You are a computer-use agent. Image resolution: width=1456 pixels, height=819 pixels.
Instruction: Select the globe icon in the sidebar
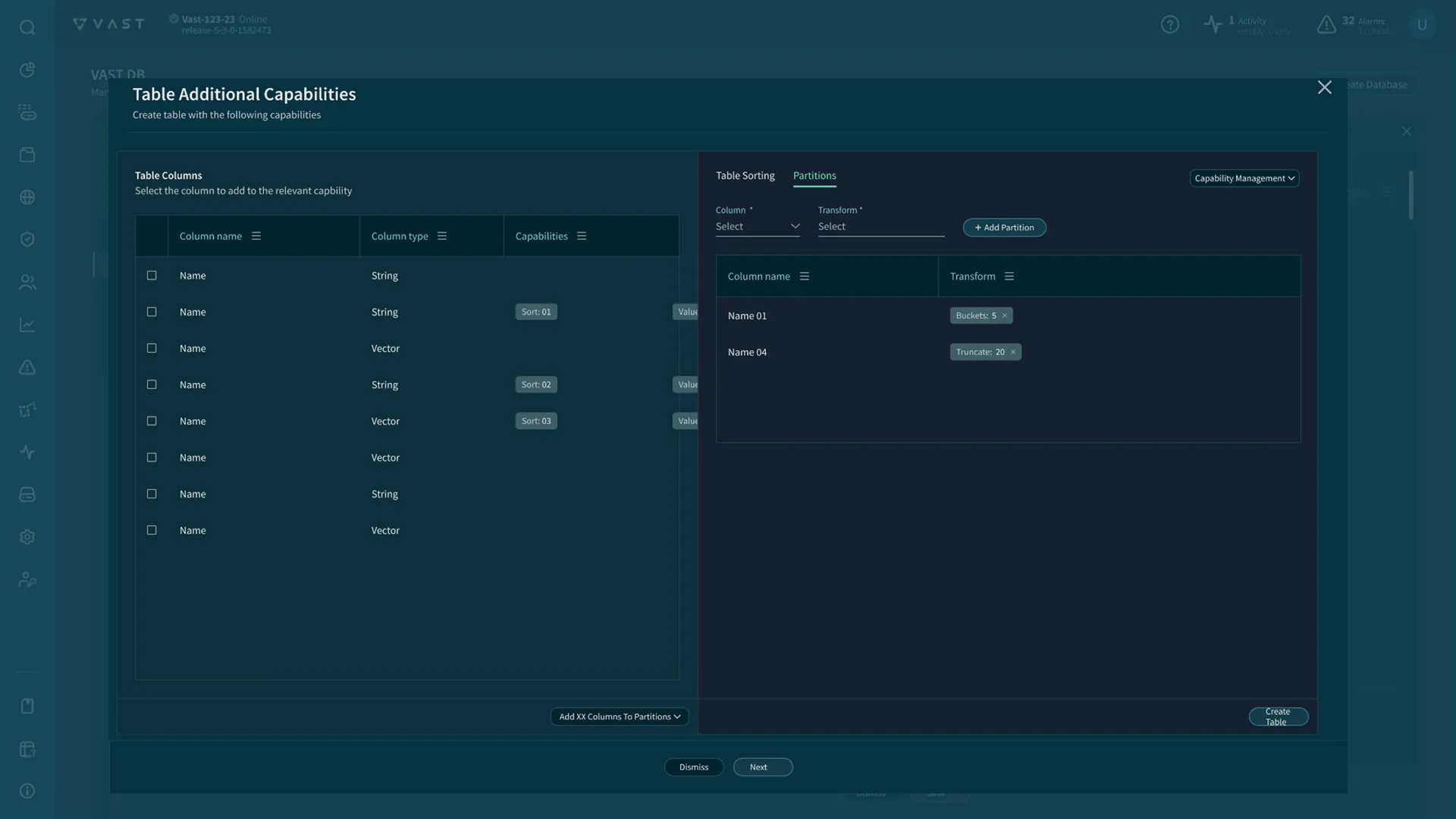(x=27, y=196)
